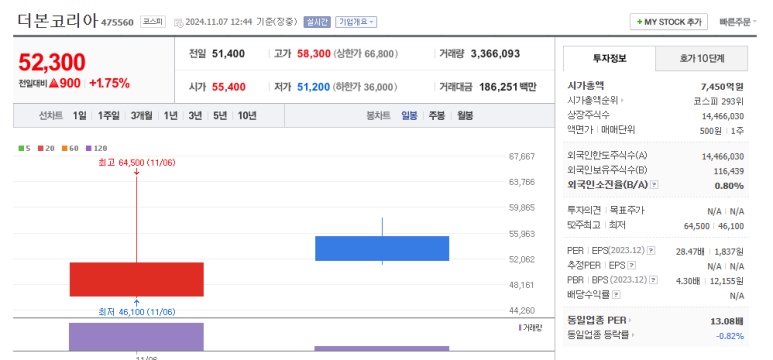
Task: Click the 외국인보유주식수 value 116,439
Action: point(729,171)
